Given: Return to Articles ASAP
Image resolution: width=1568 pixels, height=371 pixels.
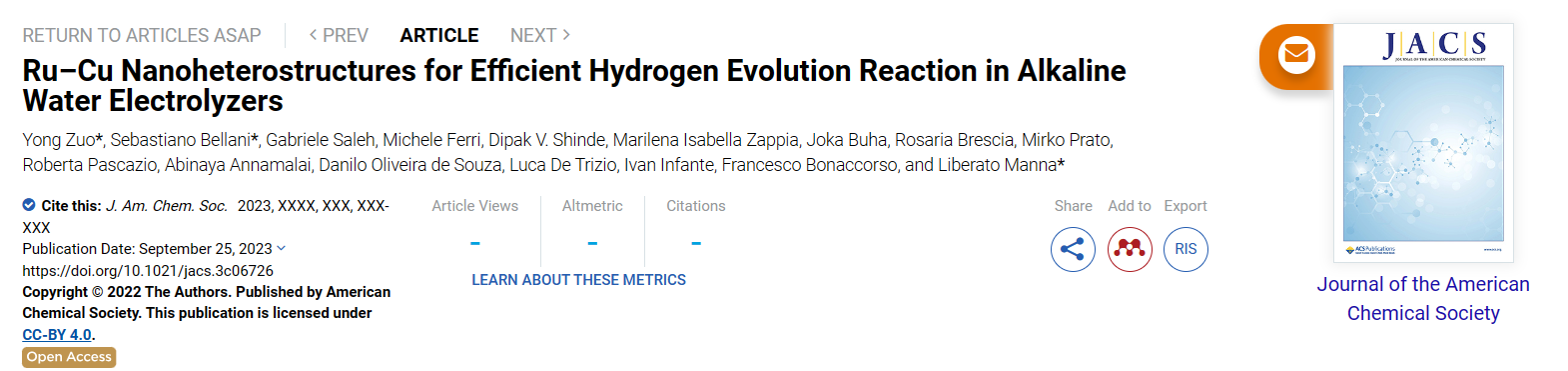Looking at the screenshot, I should coord(142,36).
